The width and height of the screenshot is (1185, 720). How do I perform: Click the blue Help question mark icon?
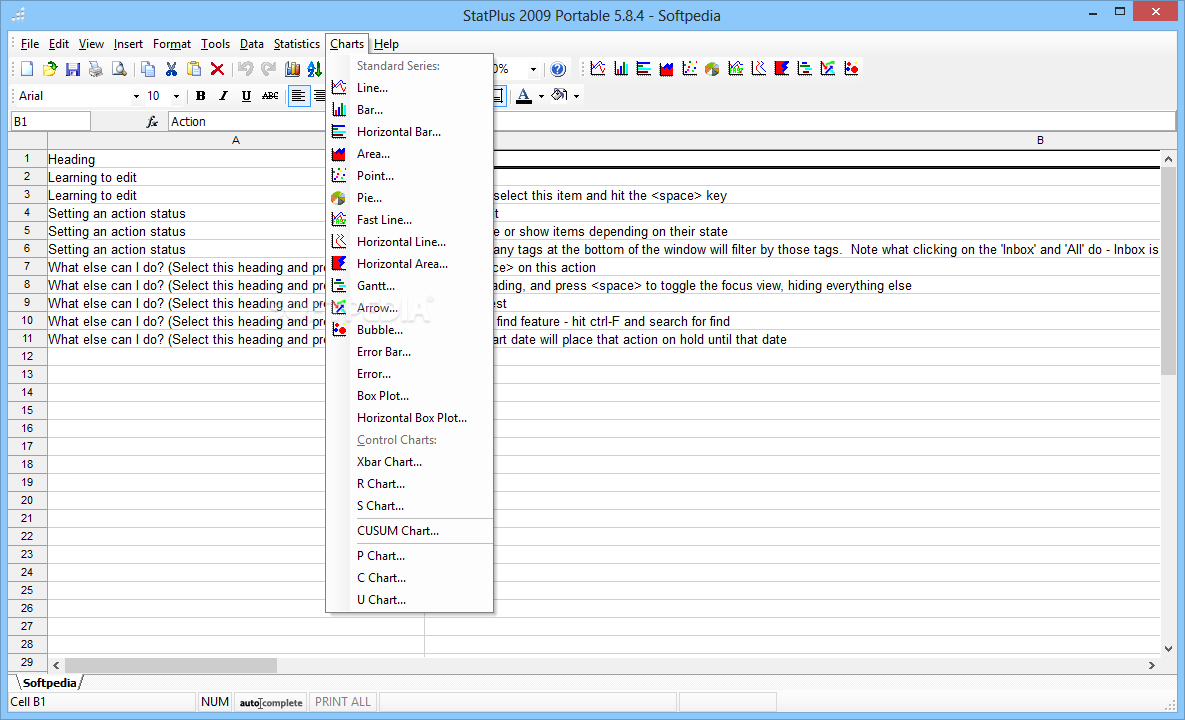coord(558,69)
